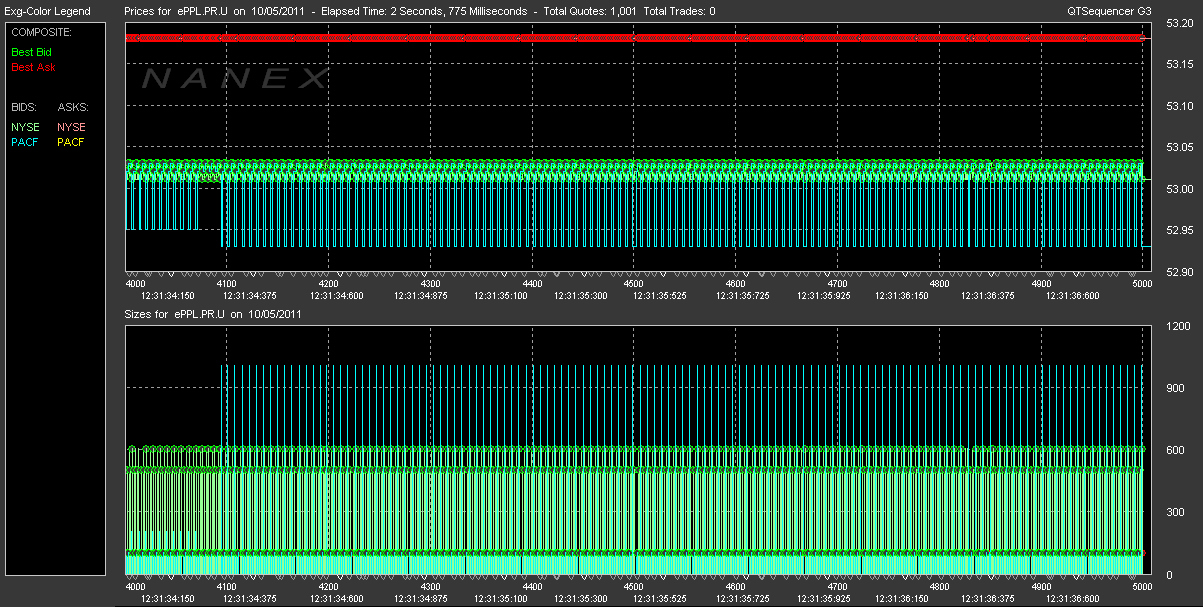Click the 53.15 price axis label
The height and width of the screenshot is (607, 1203).
click(x=1180, y=65)
